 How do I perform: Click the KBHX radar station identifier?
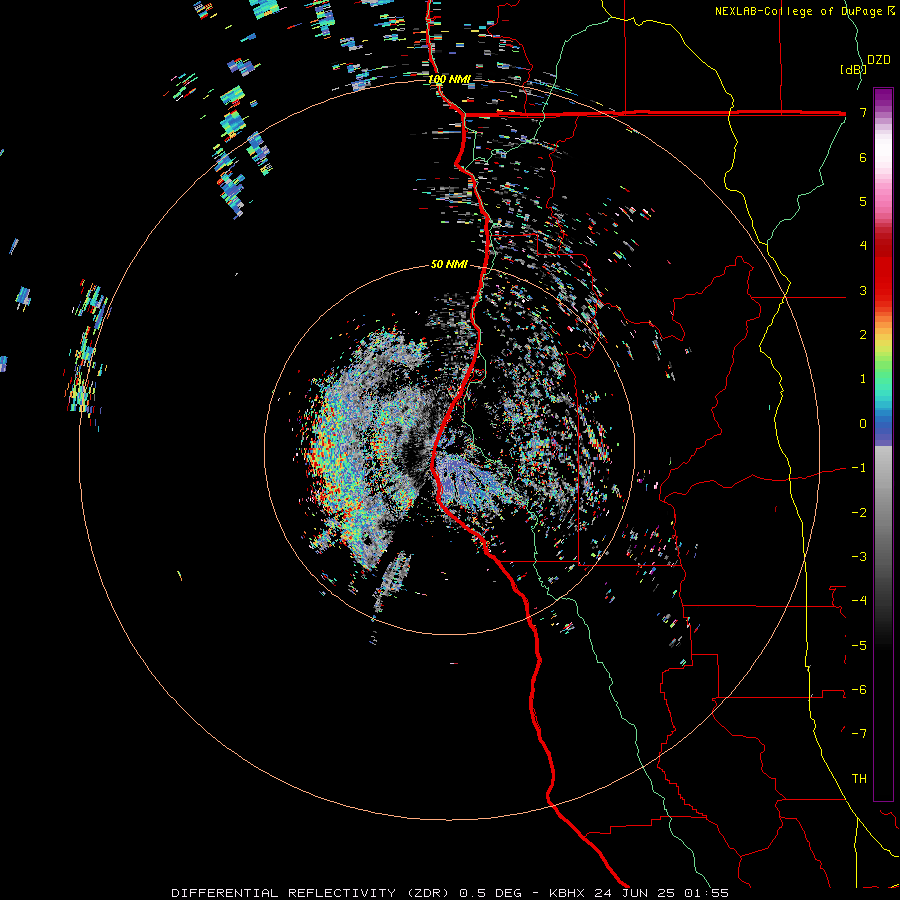[567, 893]
